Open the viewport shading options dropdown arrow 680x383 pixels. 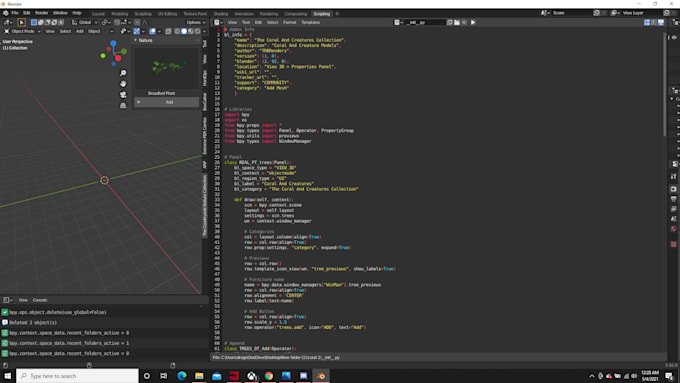point(204,31)
